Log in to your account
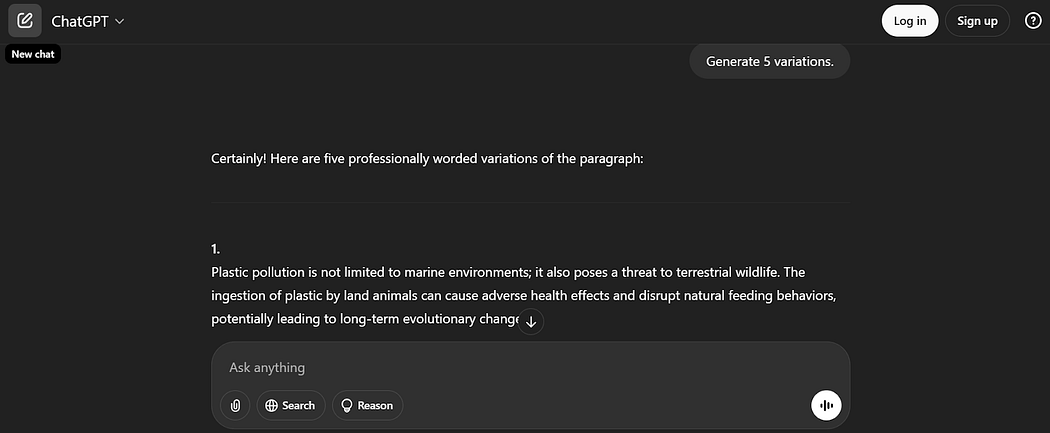1050x433 pixels. point(910,21)
